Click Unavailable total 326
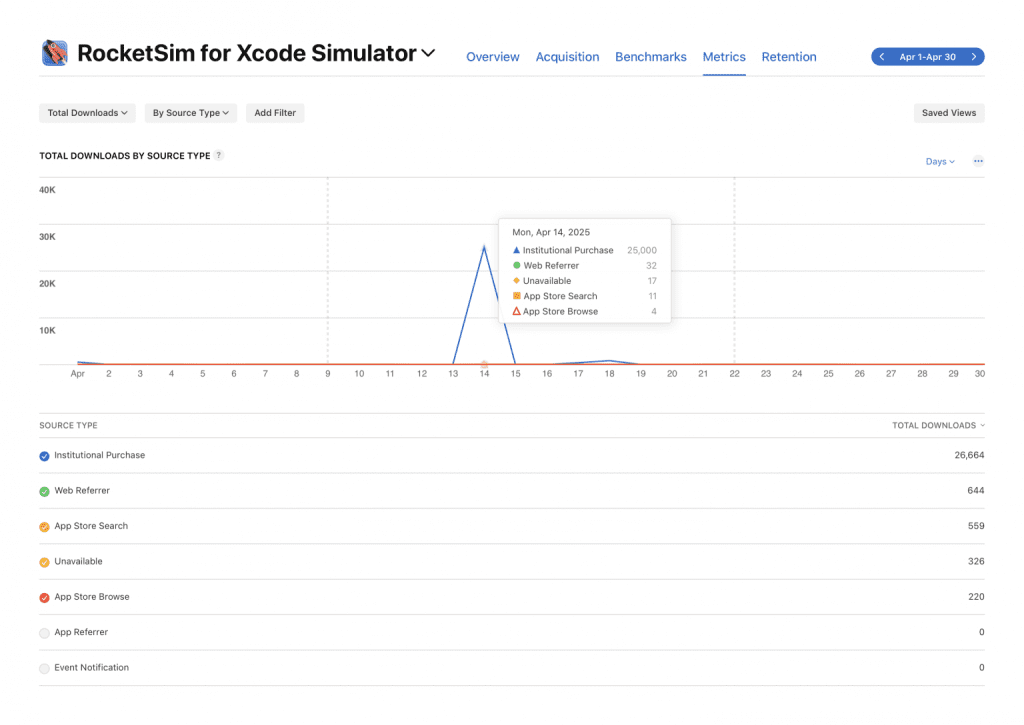The width and height of the screenshot is (1024, 725). 976,561
